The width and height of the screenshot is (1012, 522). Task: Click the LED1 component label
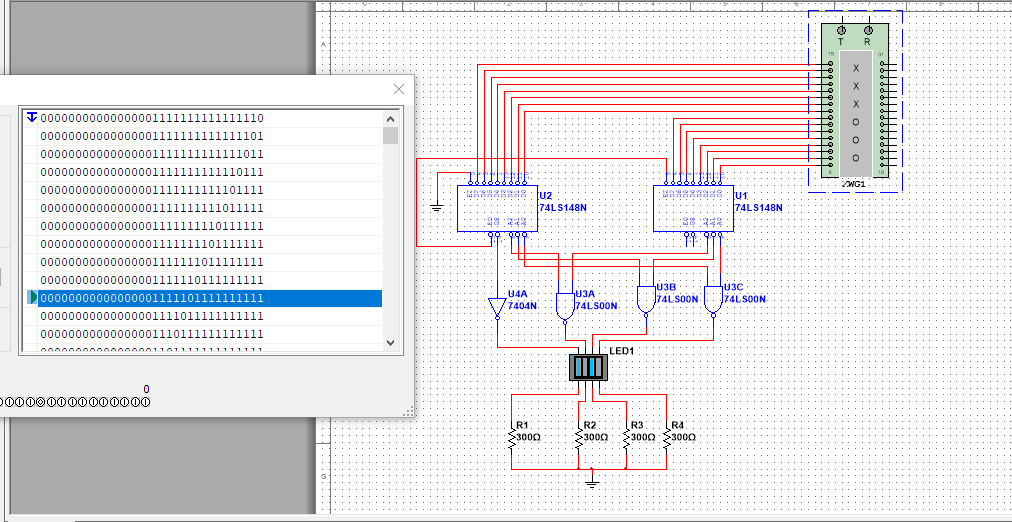[620, 350]
